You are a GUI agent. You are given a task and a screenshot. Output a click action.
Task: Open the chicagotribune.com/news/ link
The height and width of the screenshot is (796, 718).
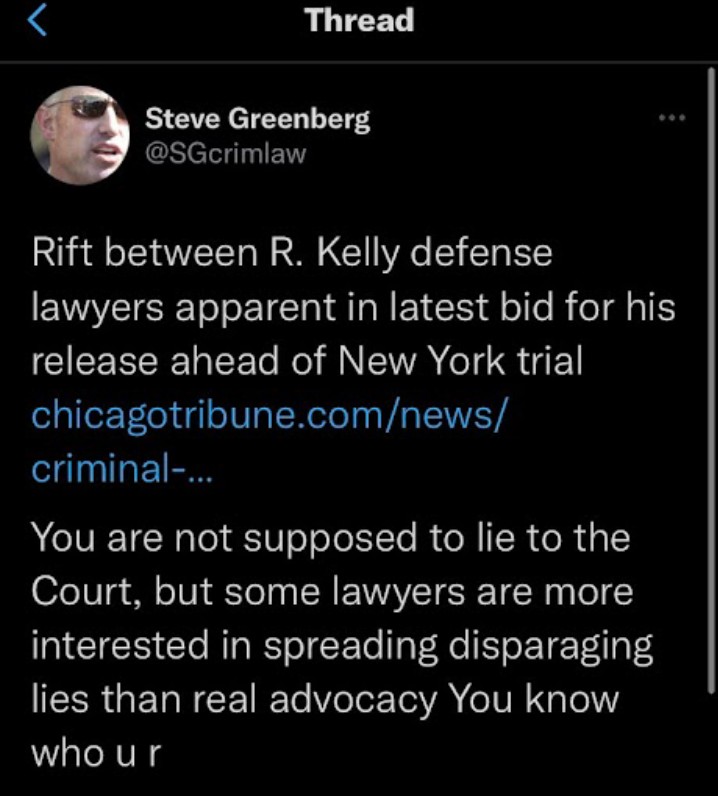tap(270, 416)
